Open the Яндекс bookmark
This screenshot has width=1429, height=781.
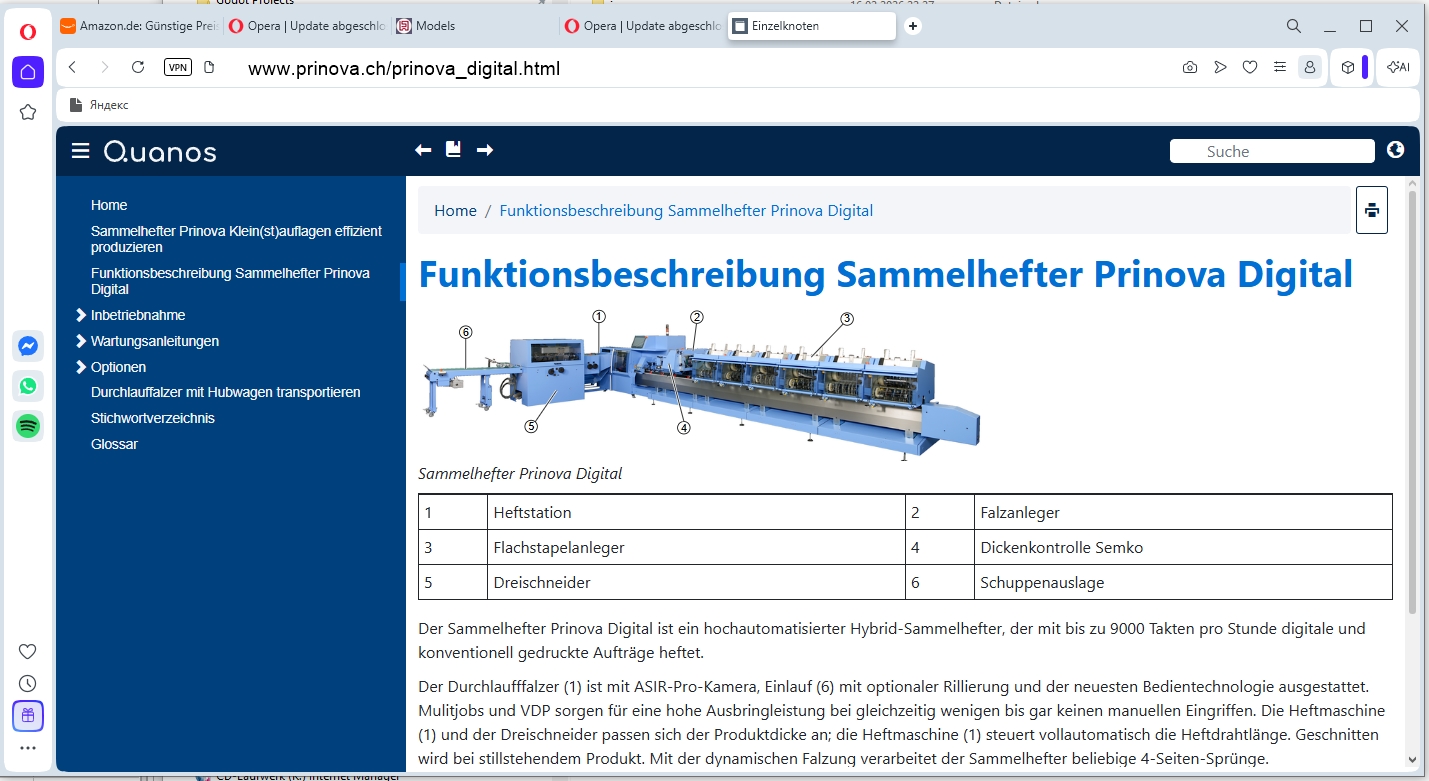pyautogui.click(x=100, y=105)
